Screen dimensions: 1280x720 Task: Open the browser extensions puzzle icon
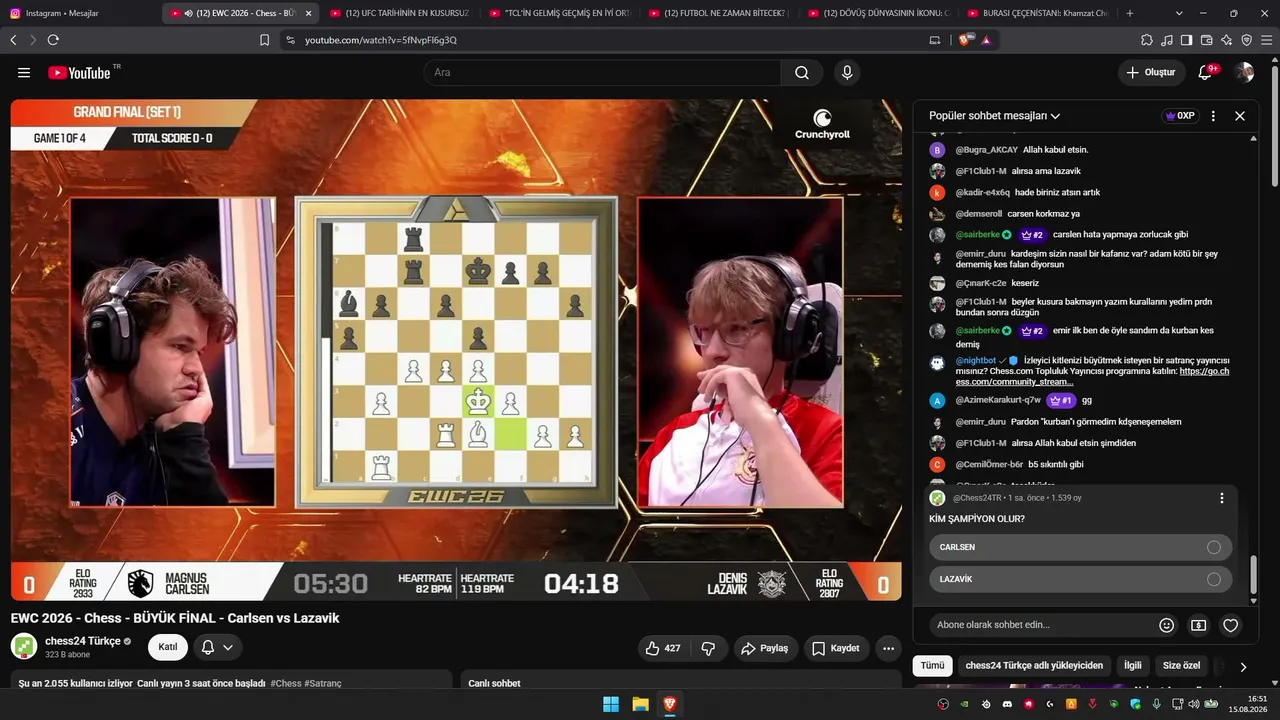[1147, 40]
